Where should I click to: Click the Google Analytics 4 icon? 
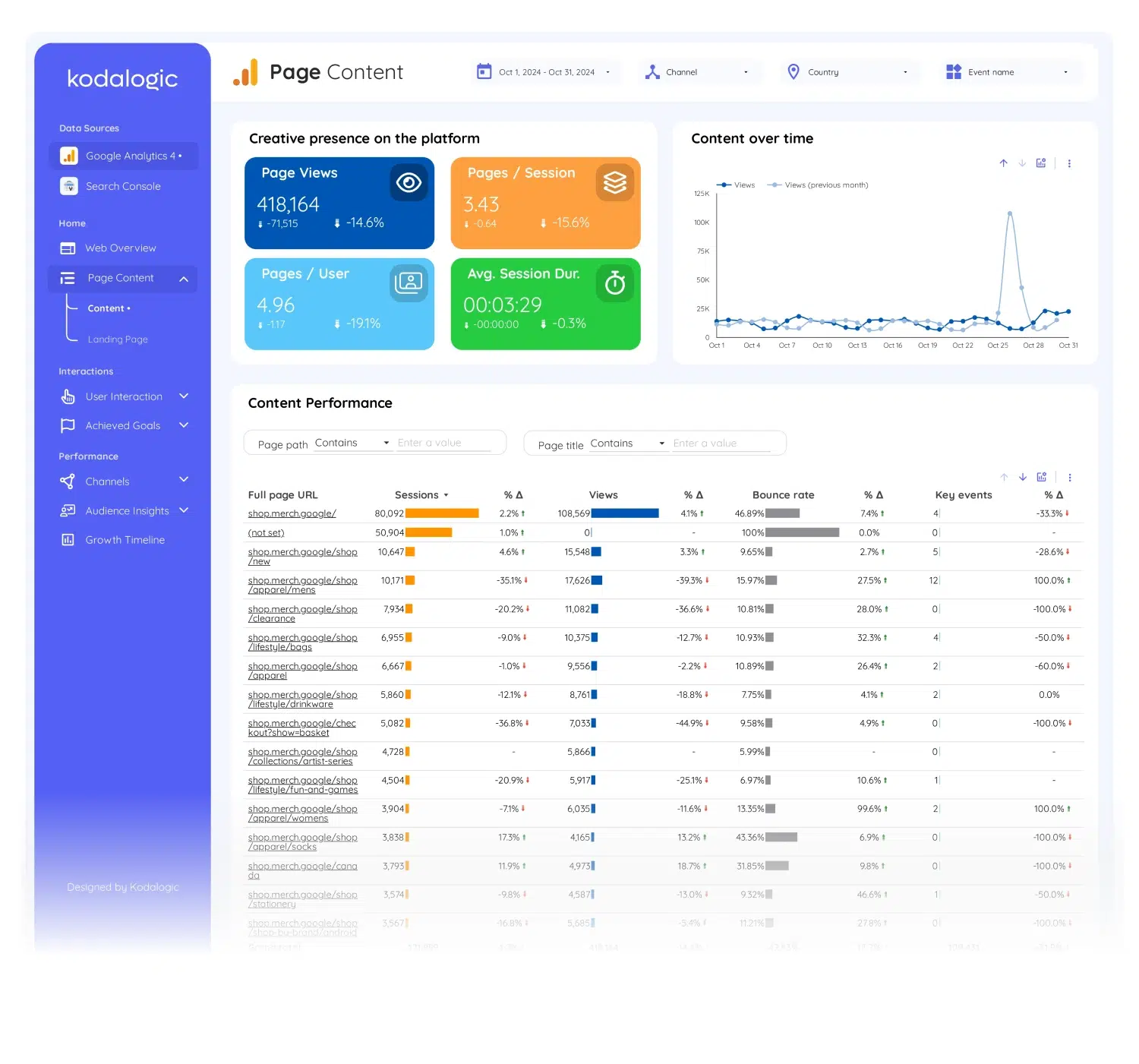69,156
